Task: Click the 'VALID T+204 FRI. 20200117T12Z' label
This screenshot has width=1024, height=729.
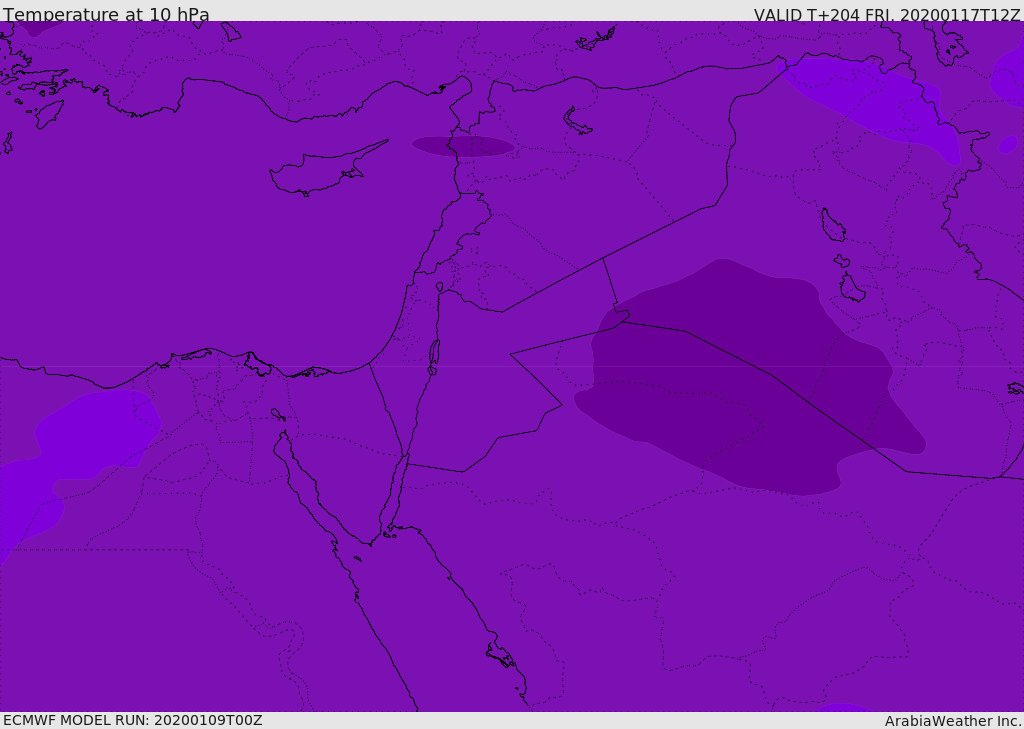Action: (887, 14)
